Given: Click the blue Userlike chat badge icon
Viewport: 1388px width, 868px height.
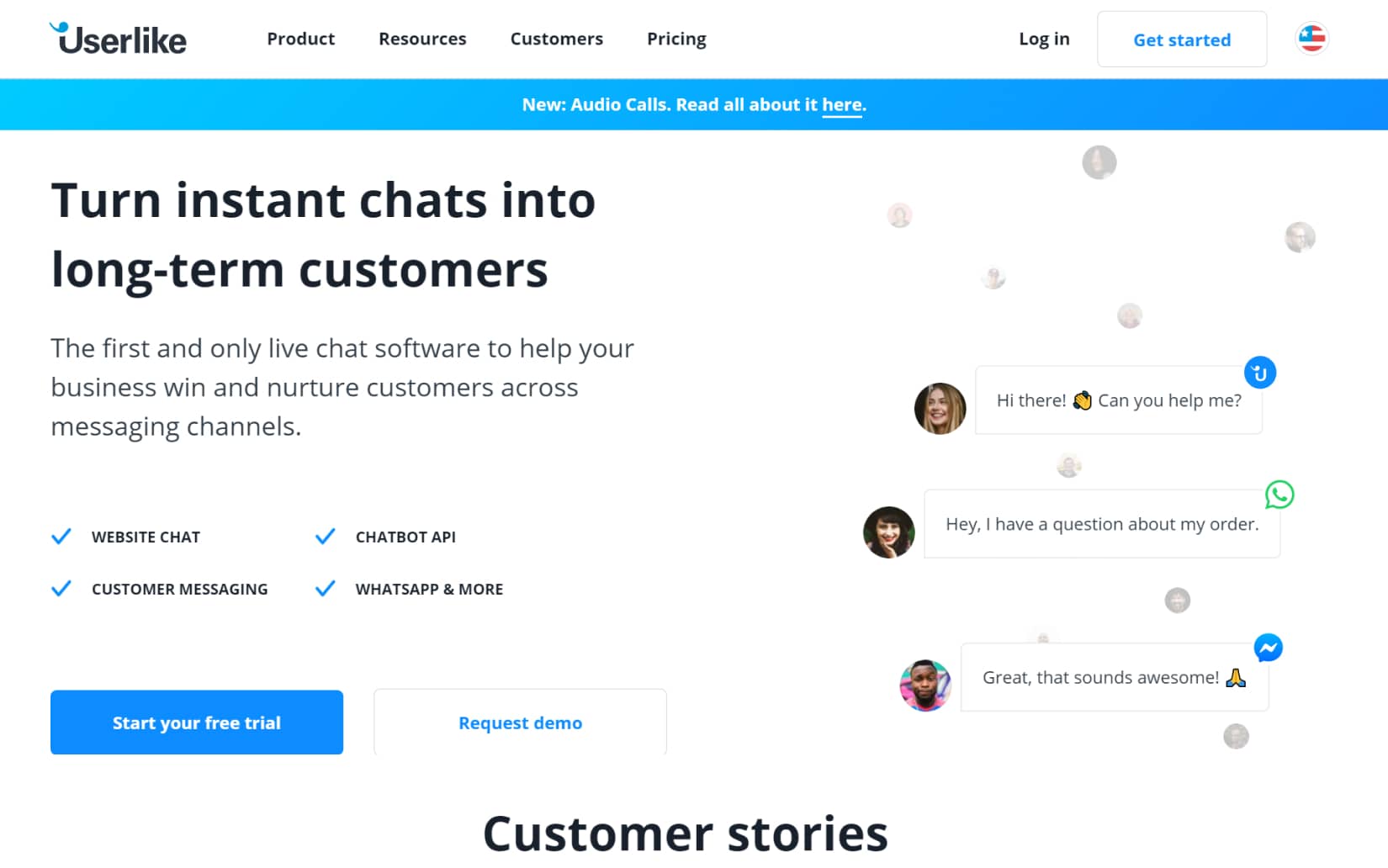Looking at the screenshot, I should (x=1259, y=372).
